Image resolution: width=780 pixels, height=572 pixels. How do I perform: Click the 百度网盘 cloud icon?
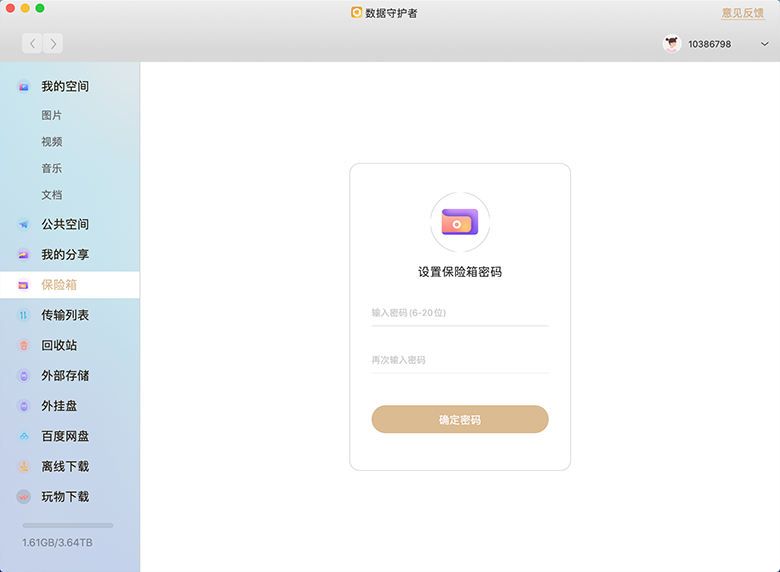click(x=23, y=436)
